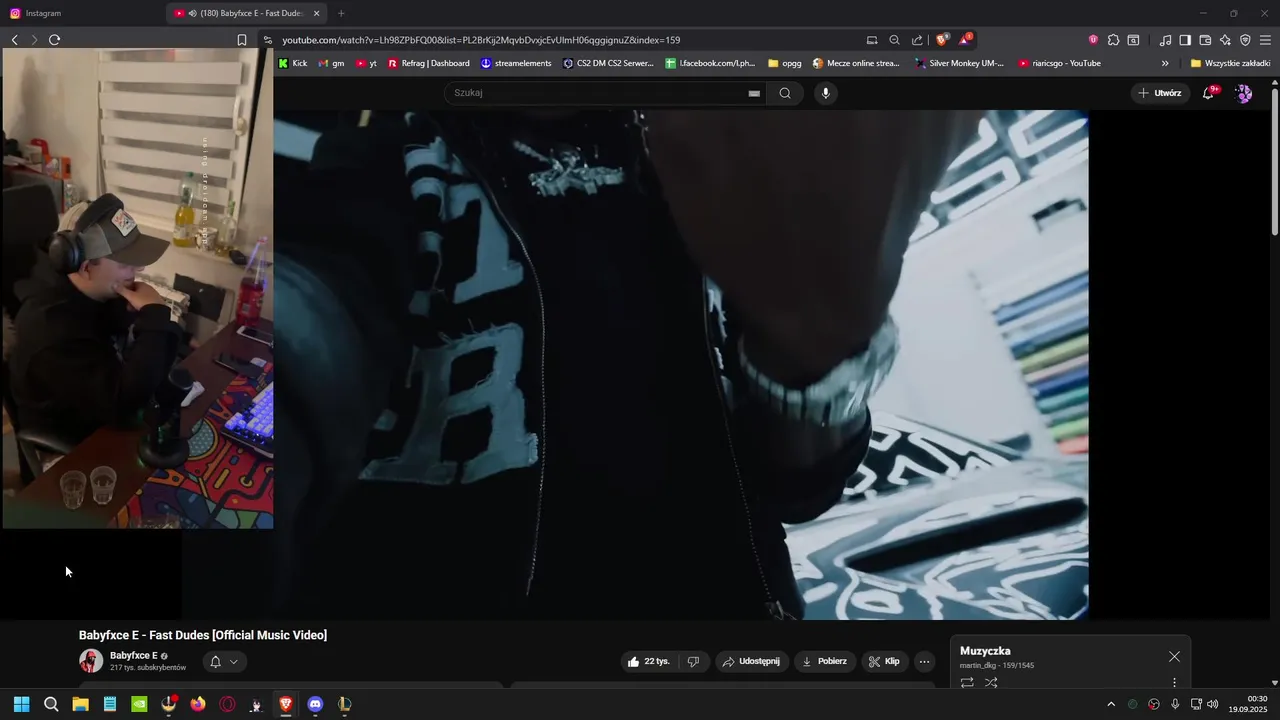Open the riaricsgo - YouTube bookmark
The image size is (1280, 720).
1060,63
